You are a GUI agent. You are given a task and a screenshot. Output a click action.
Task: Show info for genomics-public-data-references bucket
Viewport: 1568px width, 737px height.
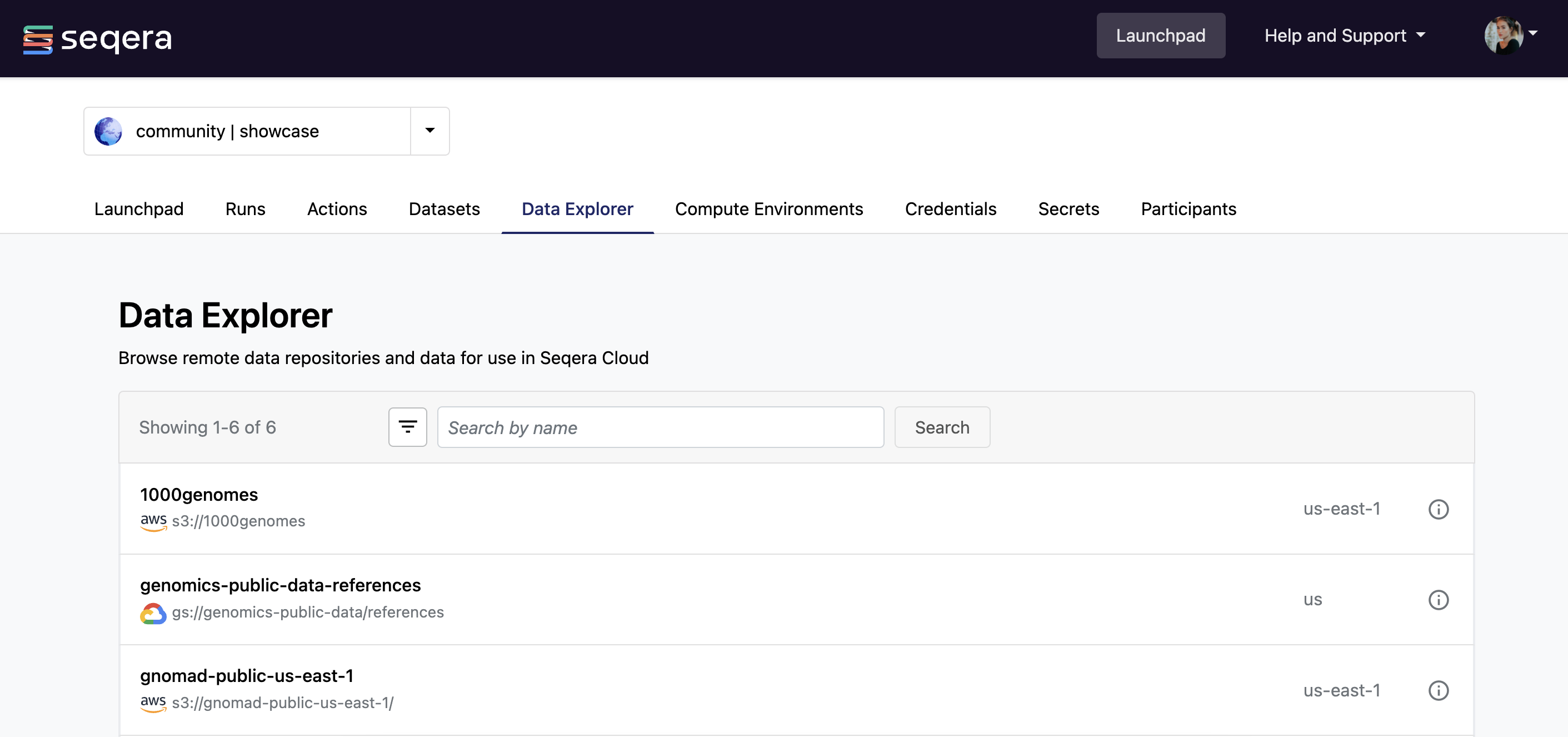pos(1438,600)
